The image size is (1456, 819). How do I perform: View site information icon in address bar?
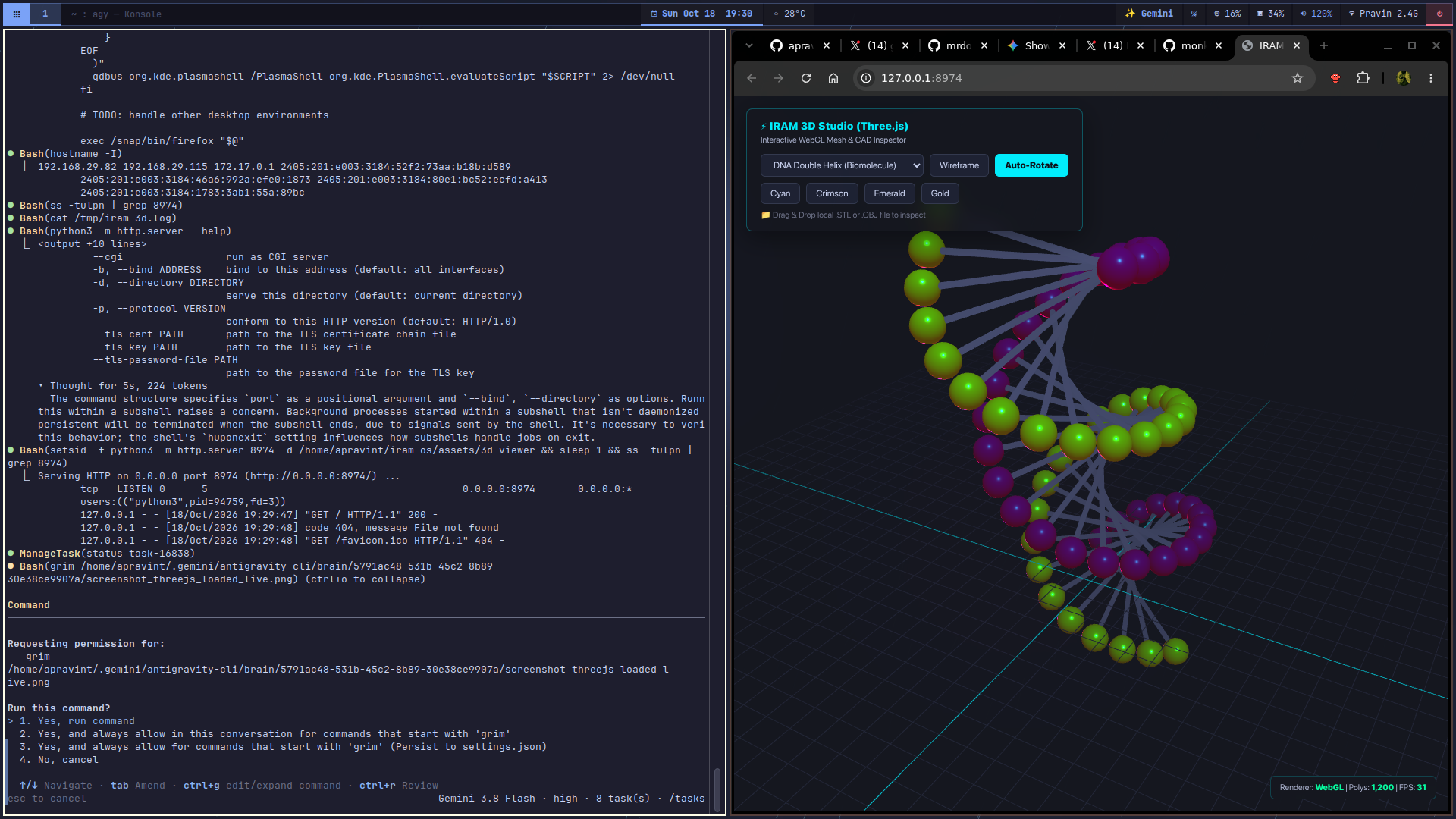(866, 78)
